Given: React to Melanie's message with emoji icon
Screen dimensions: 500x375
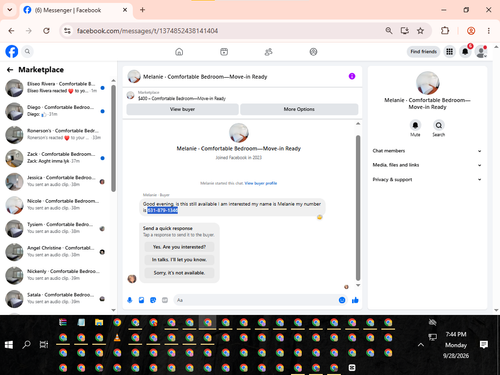Looking at the screenshot, I should pyautogui.click(x=319, y=217).
